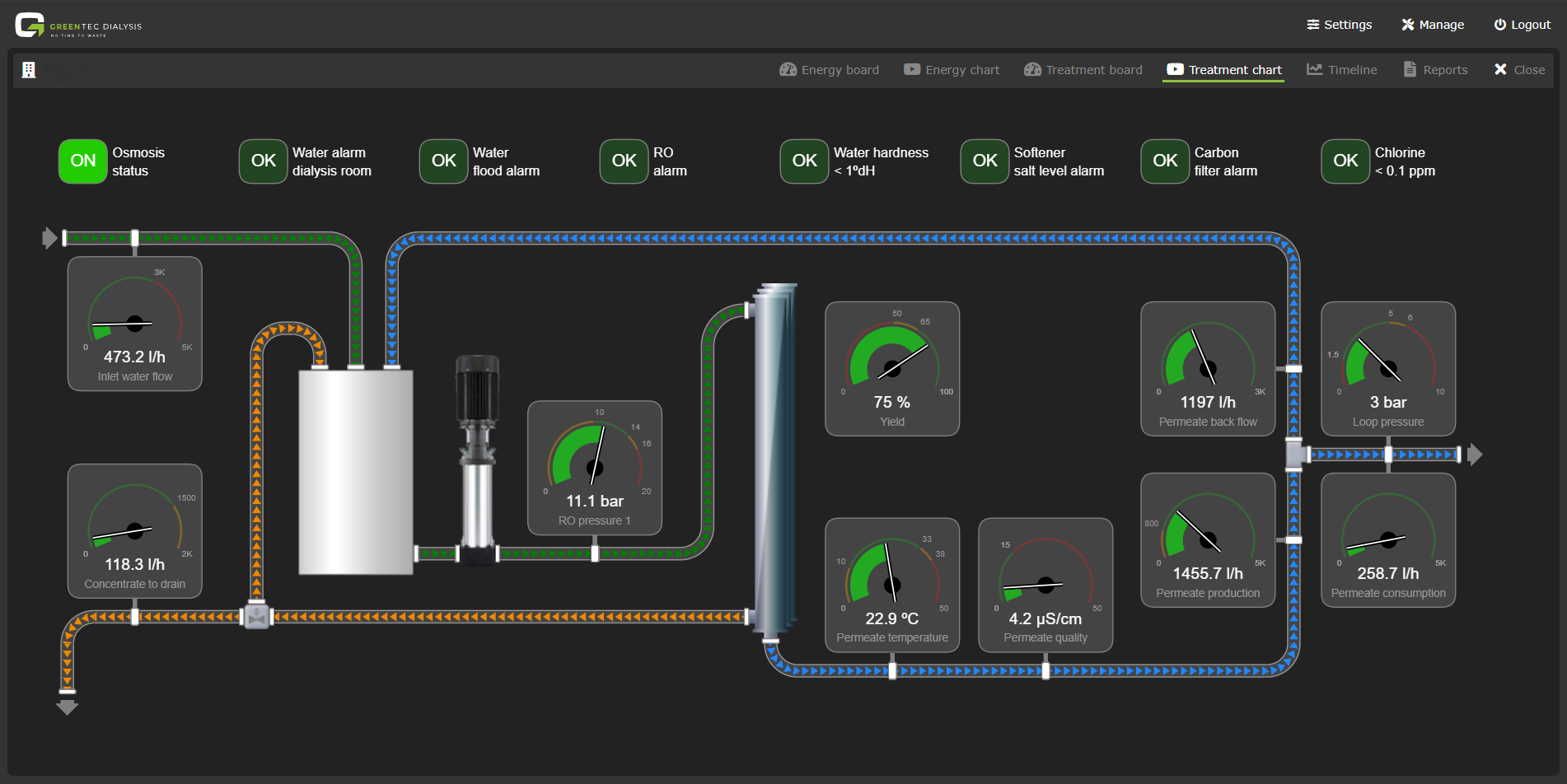Screen dimensions: 1567x784
Task: Switch to the Timeline tab
Action: (1342, 70)
